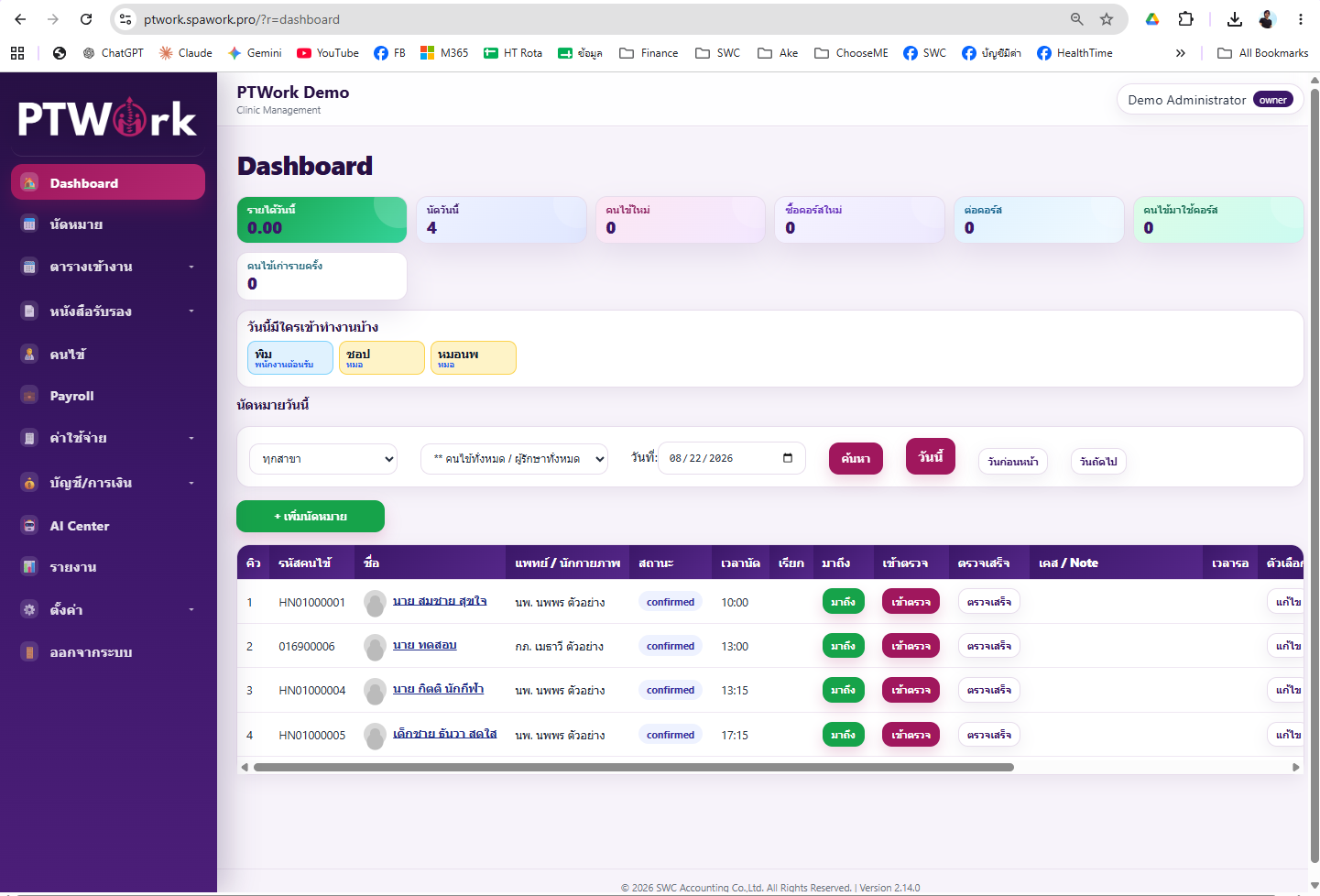Click the Payroll wallet icon in sidebar

[x=29, y=395]
